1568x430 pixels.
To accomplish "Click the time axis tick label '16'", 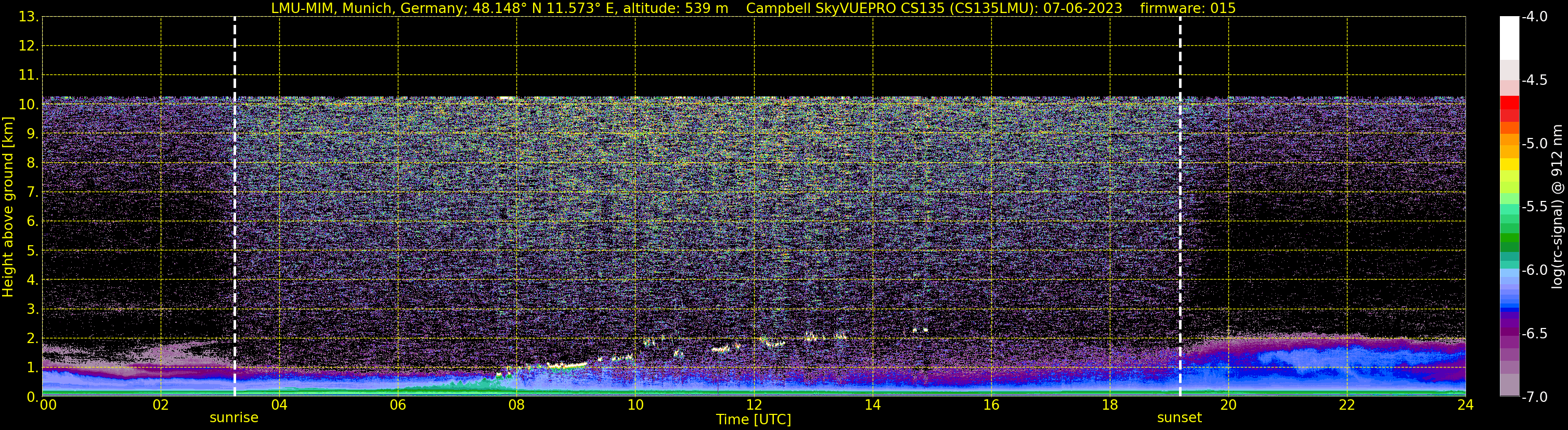I will pos(991,405).
